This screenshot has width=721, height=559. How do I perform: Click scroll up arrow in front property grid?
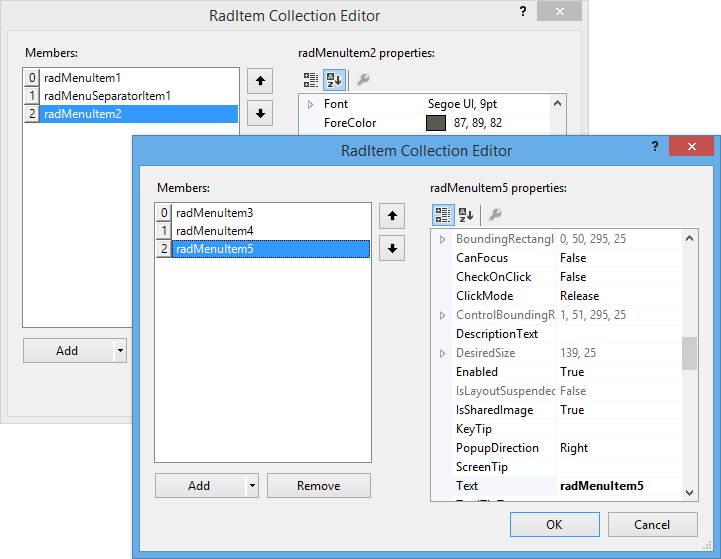(x=689, y=238)
